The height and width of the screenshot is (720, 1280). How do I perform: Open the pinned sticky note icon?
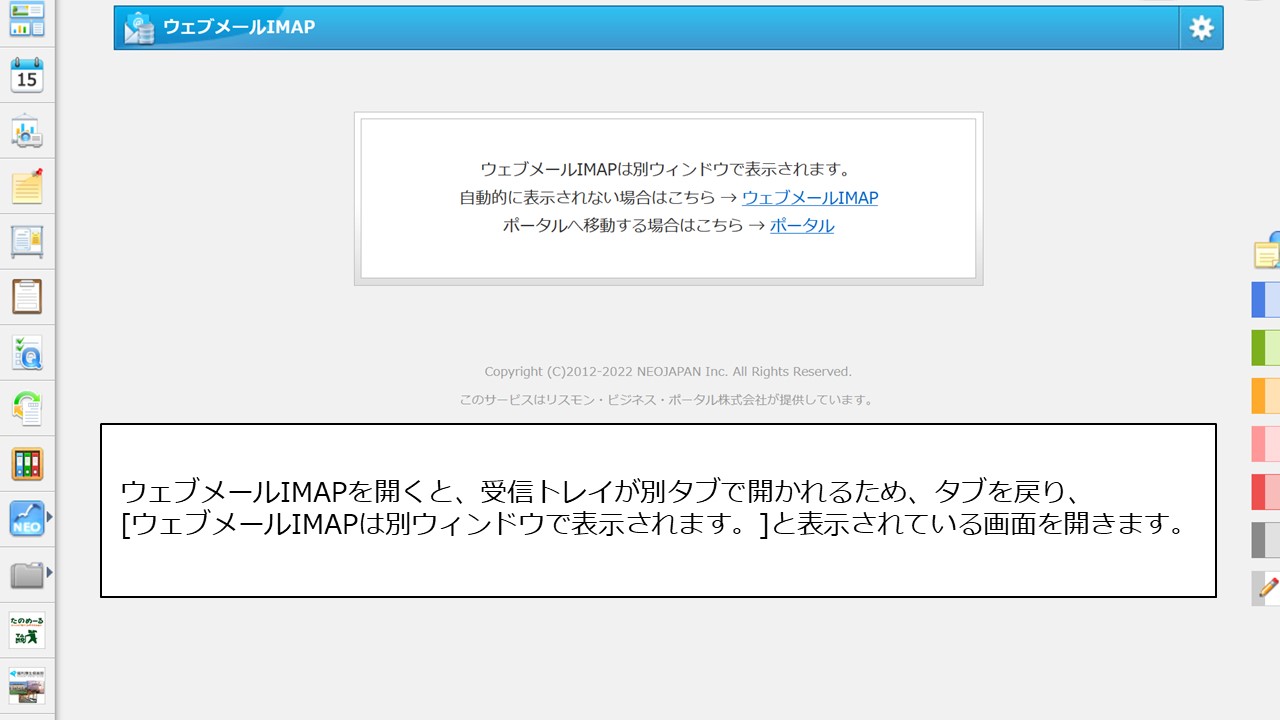point(27,186)
